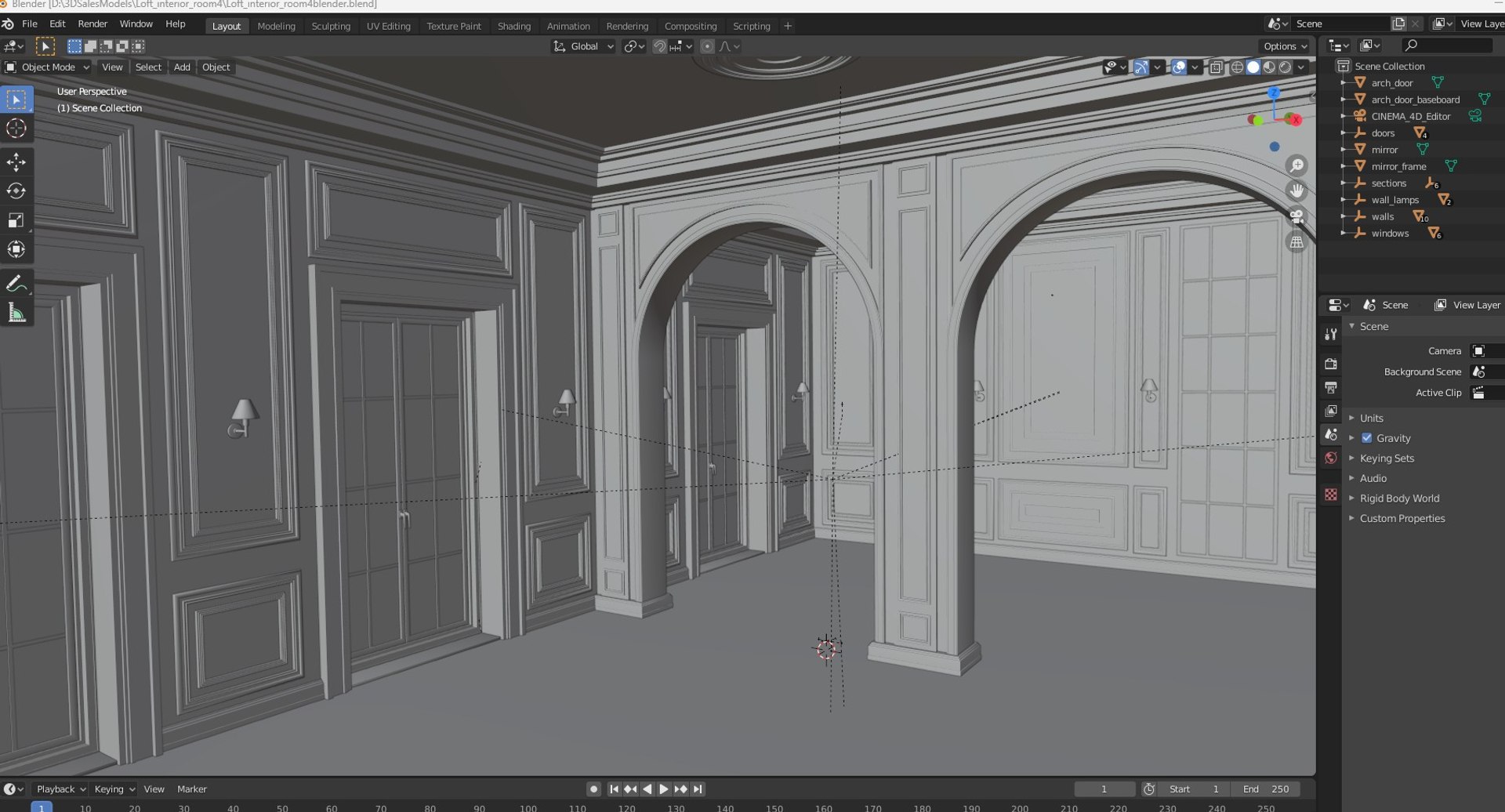1505x812 pixels.
Task: Open Tool properties tab icon
Action: tap(1331, 334)
